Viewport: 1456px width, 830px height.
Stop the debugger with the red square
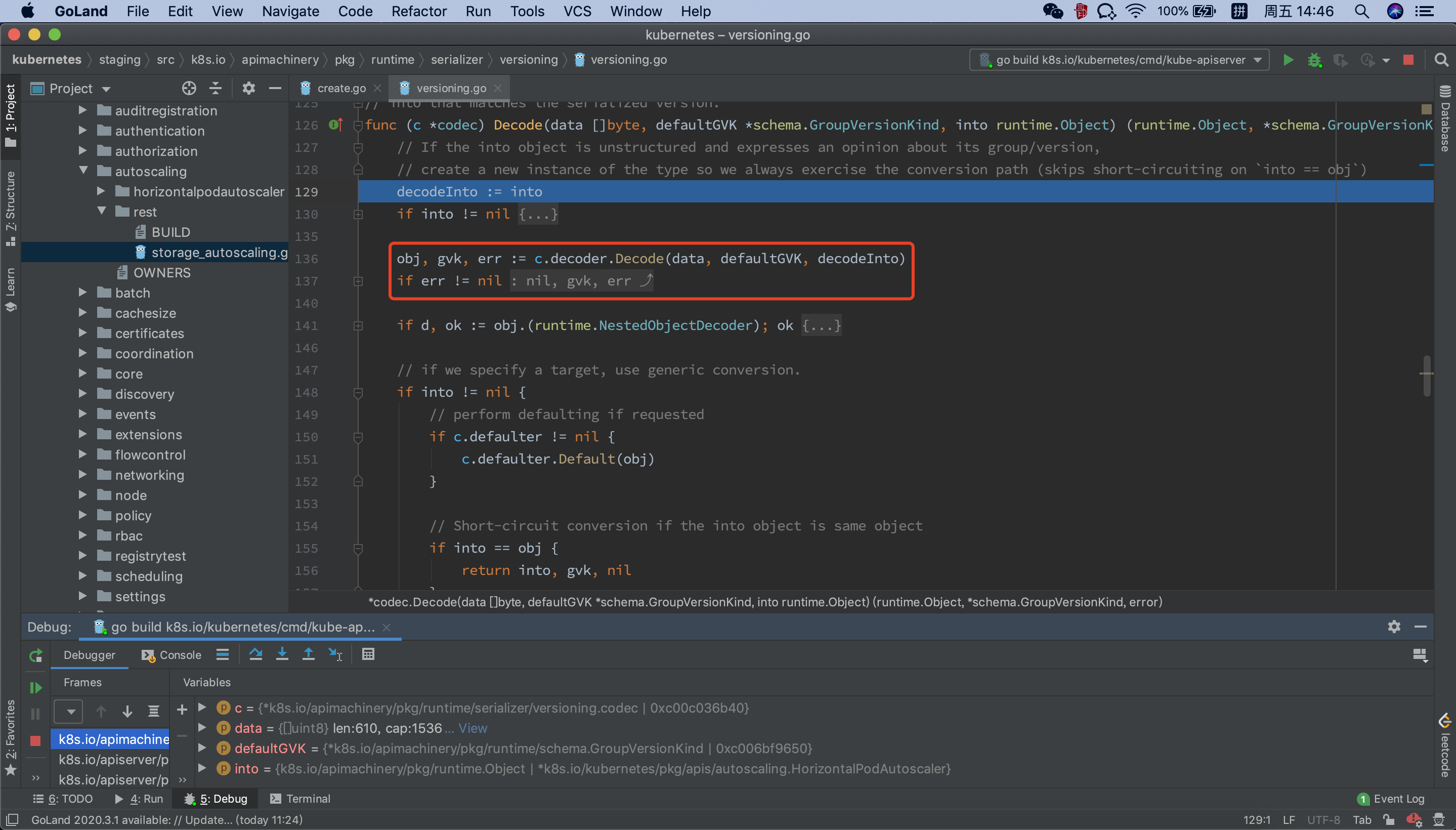pyautogui.click(x=35, y=740)
